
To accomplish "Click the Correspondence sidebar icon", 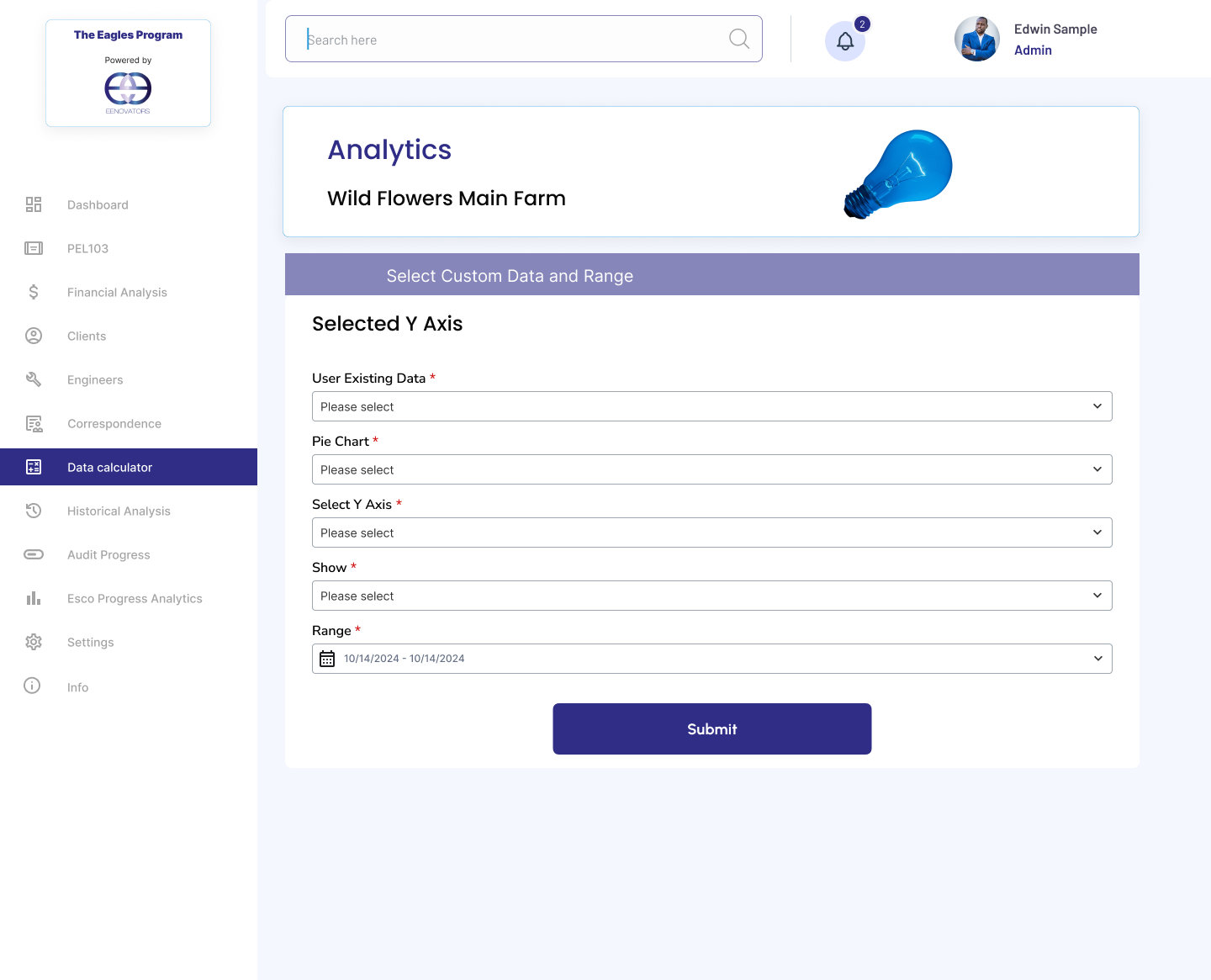I will (34, 423).
